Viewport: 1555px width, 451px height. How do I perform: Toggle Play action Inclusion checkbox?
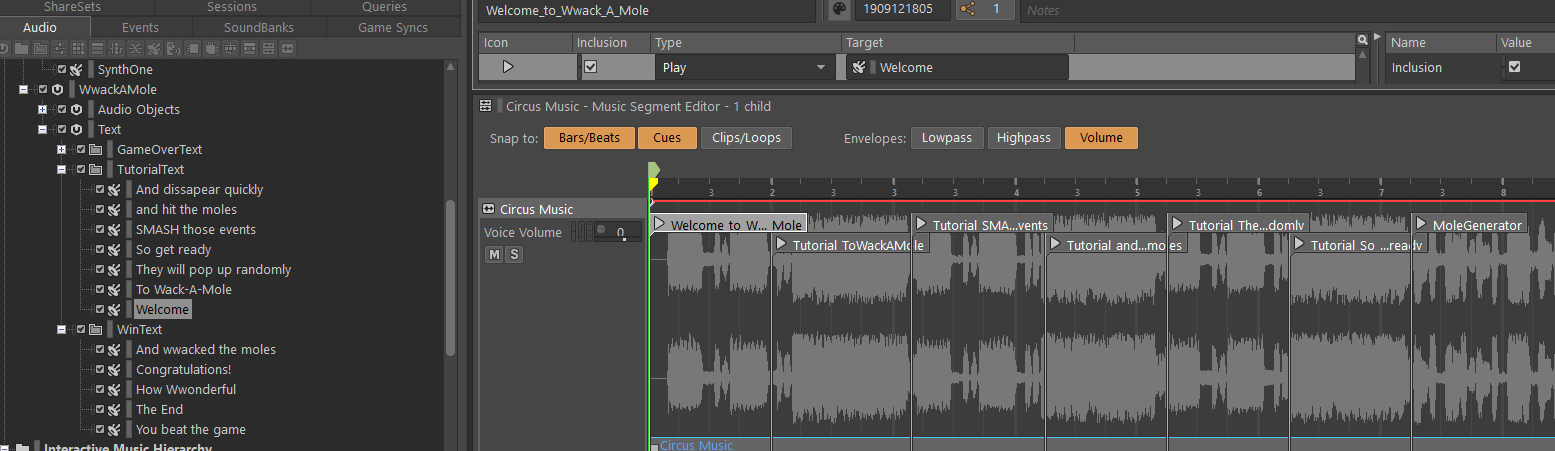pos(590,67)
